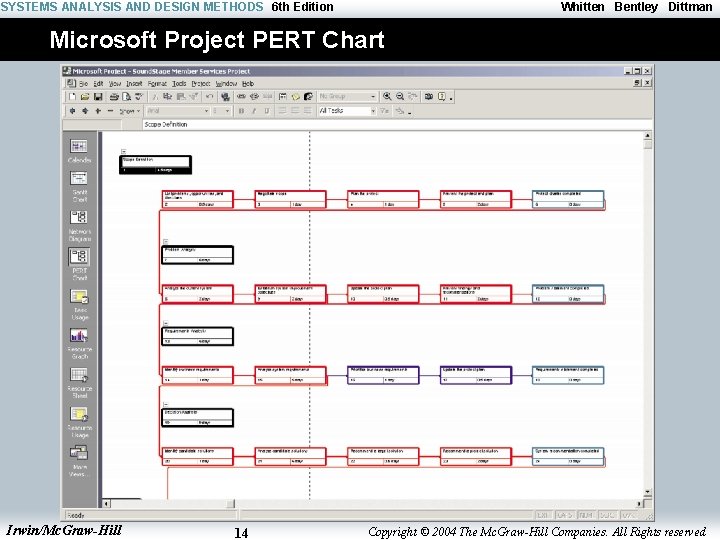Open the File menu

pos(83,84)
